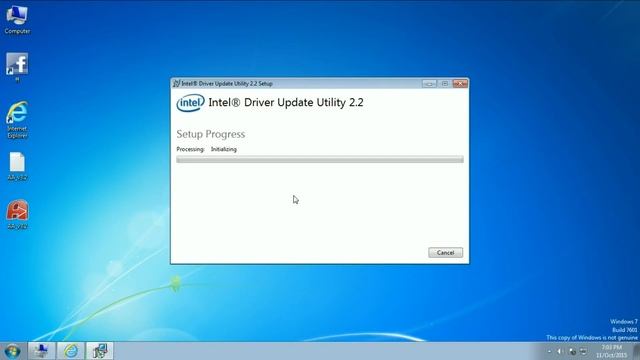Viewport: 640px width, 360px height.
Task: Click the 'Setup Progress' heading
Action: click(x=211, y=134)
